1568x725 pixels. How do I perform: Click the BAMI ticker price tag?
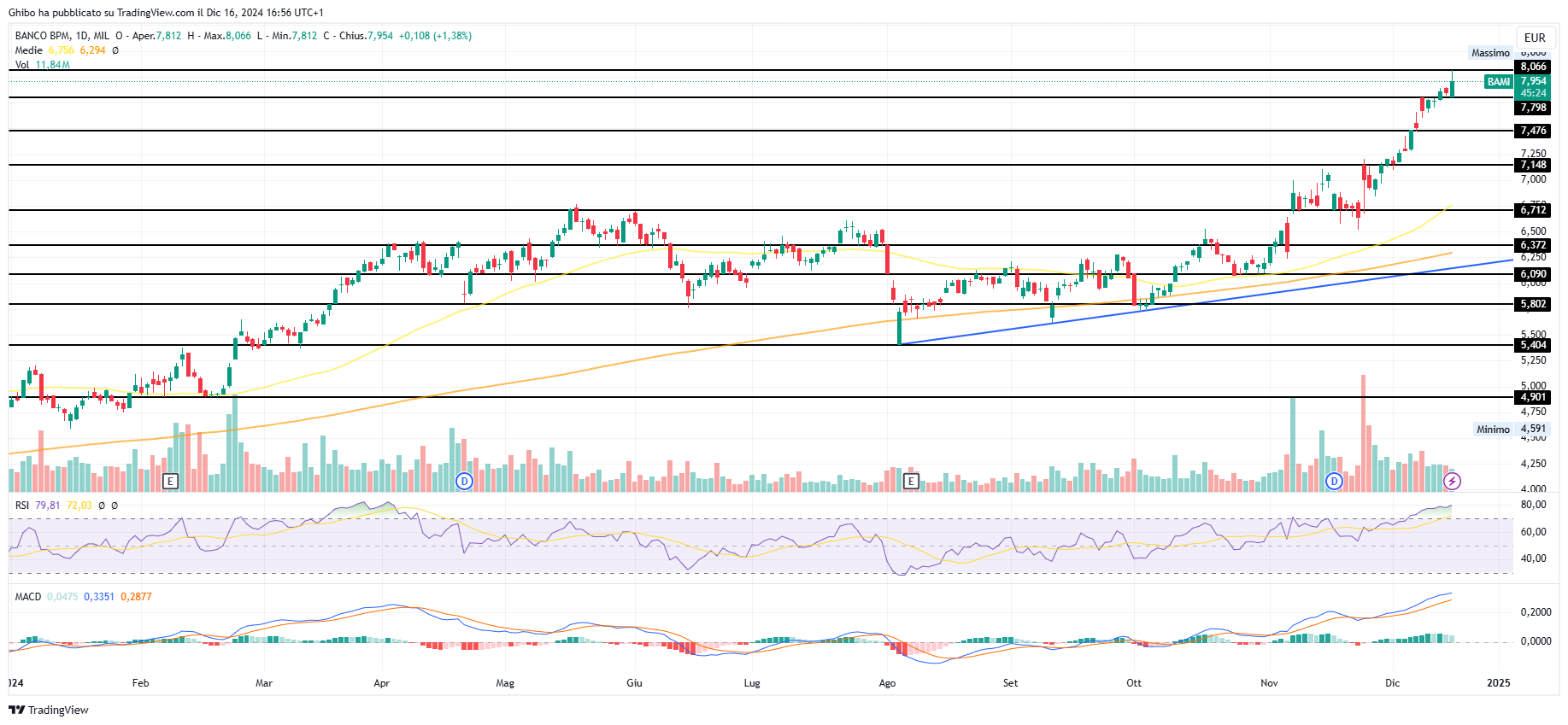tap(1499, 82)
